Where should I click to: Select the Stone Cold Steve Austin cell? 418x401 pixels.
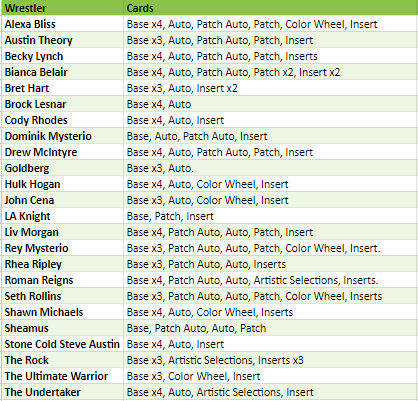coord(62,344)
